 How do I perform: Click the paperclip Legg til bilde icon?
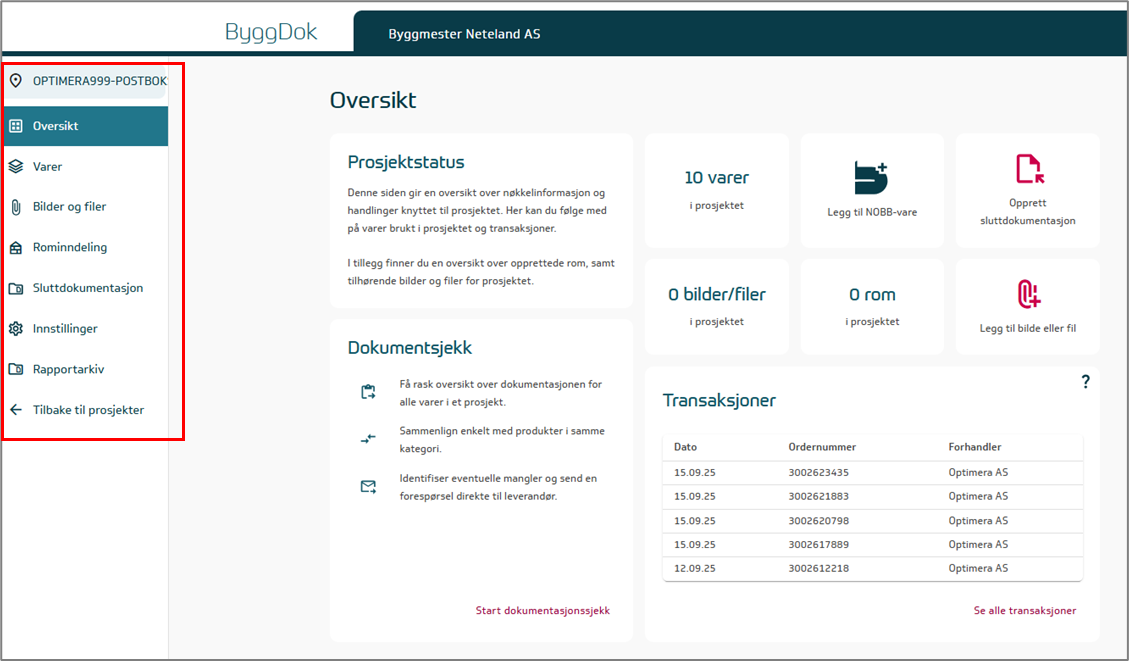click(x=1028, y=293)
